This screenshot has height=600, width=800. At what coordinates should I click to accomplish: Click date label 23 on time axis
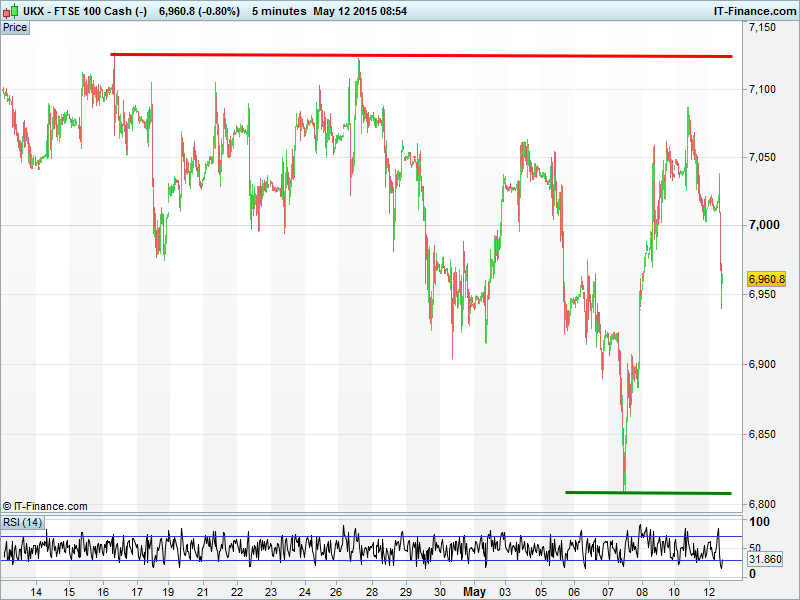pos(270,592)
